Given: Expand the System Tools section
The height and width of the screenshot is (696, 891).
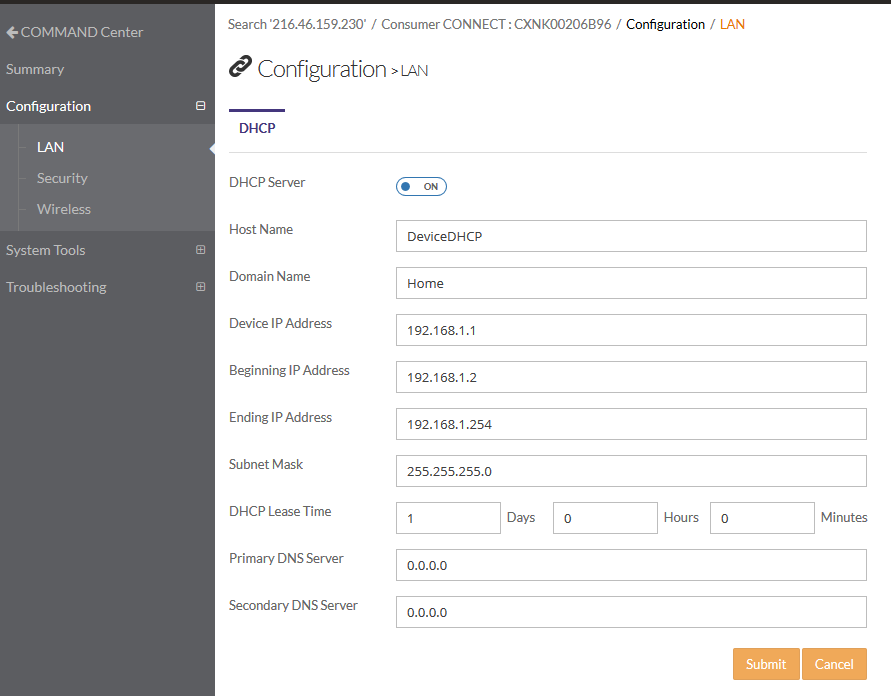Looking at the screenshot, I should [x=200, y=250].
